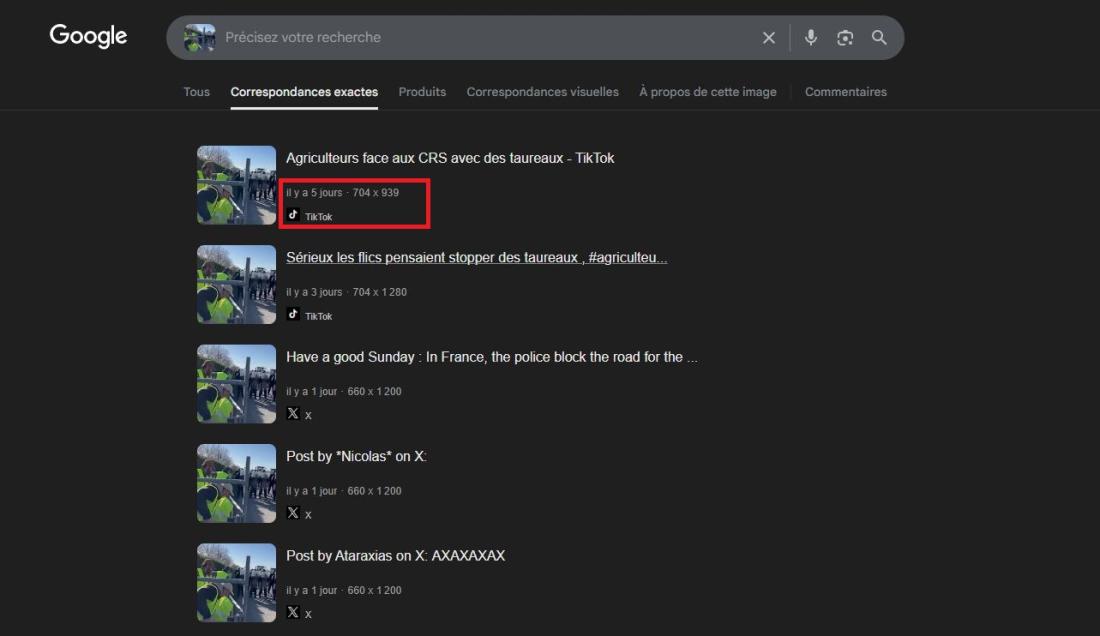Switch to the Correspondances visuelles tab
Image resolution: width=1100 pixels, height=636 pixels.
pyautogui.click(x=542, y=92)
